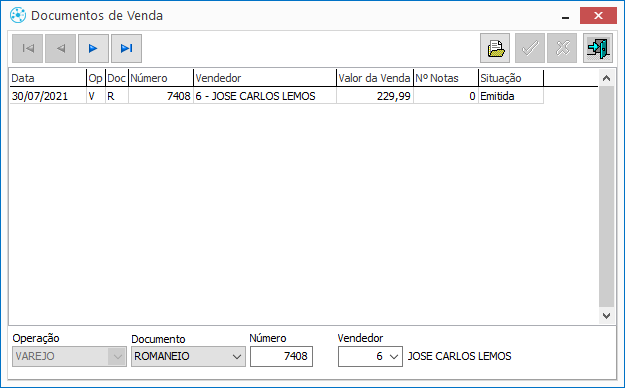The height and width of the screenshot is (388, 625).
Task: Select the 0 notes count cell
Action: tap(446, 96)
